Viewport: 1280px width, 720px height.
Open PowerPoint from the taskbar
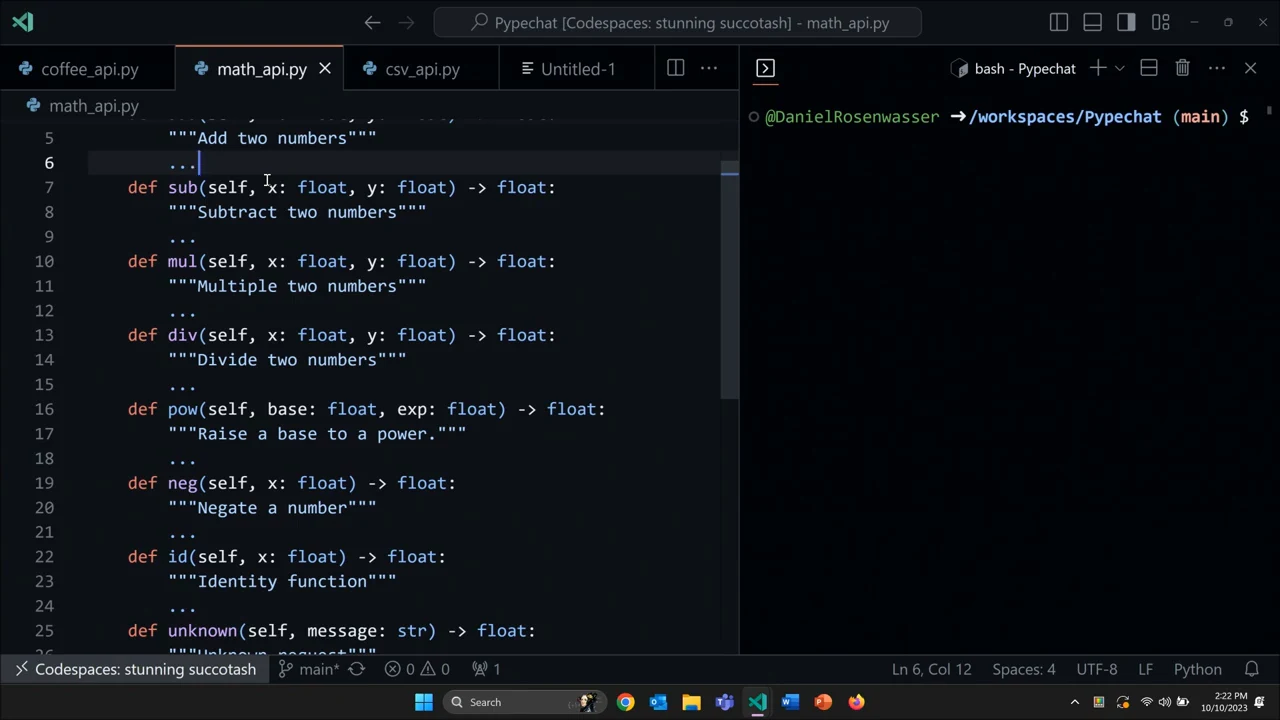[823, 702]
